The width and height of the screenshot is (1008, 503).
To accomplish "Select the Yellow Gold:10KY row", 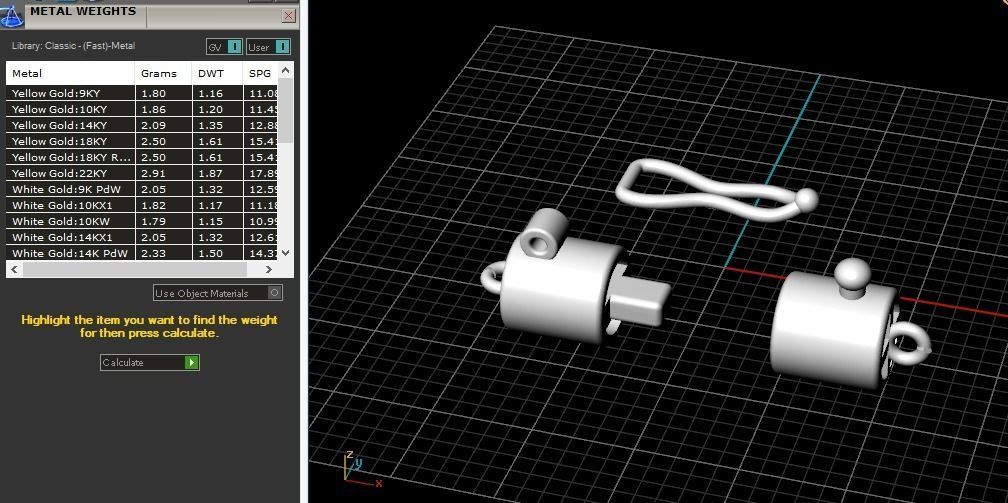I will point(143,109).
